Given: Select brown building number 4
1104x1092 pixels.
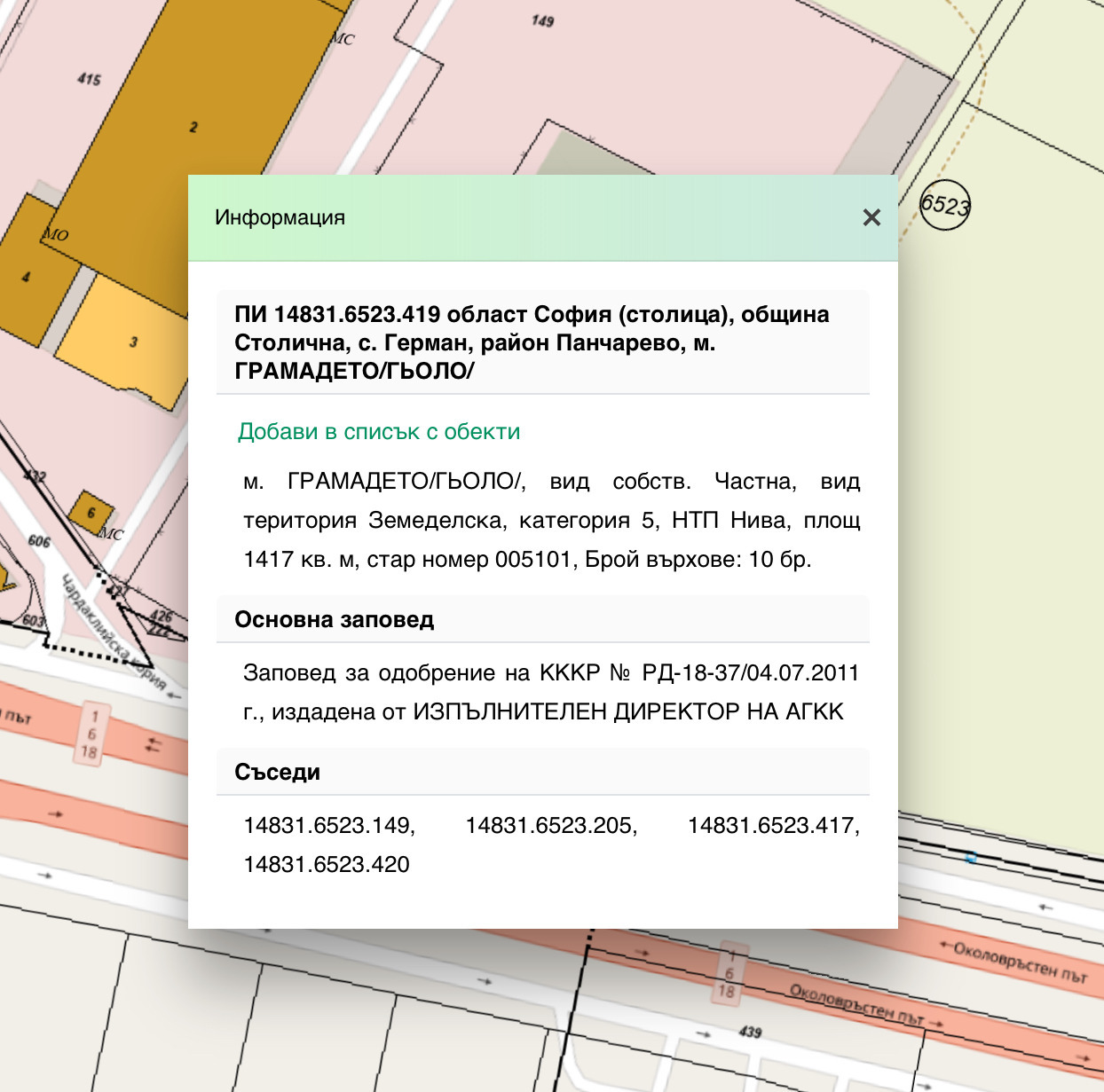Looking at the screenshot, I should [26, 277].
